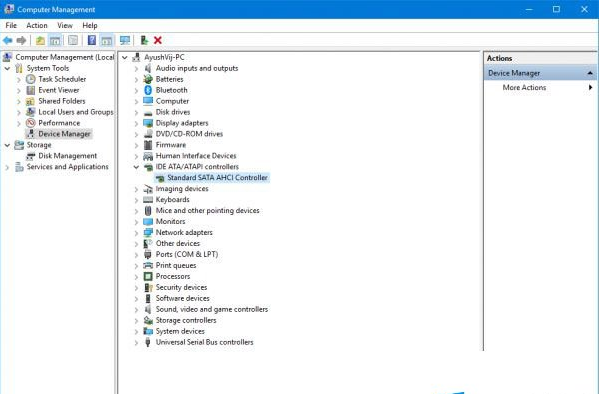
Task: Expand the Monitors node
Action: tap(136, 222)
